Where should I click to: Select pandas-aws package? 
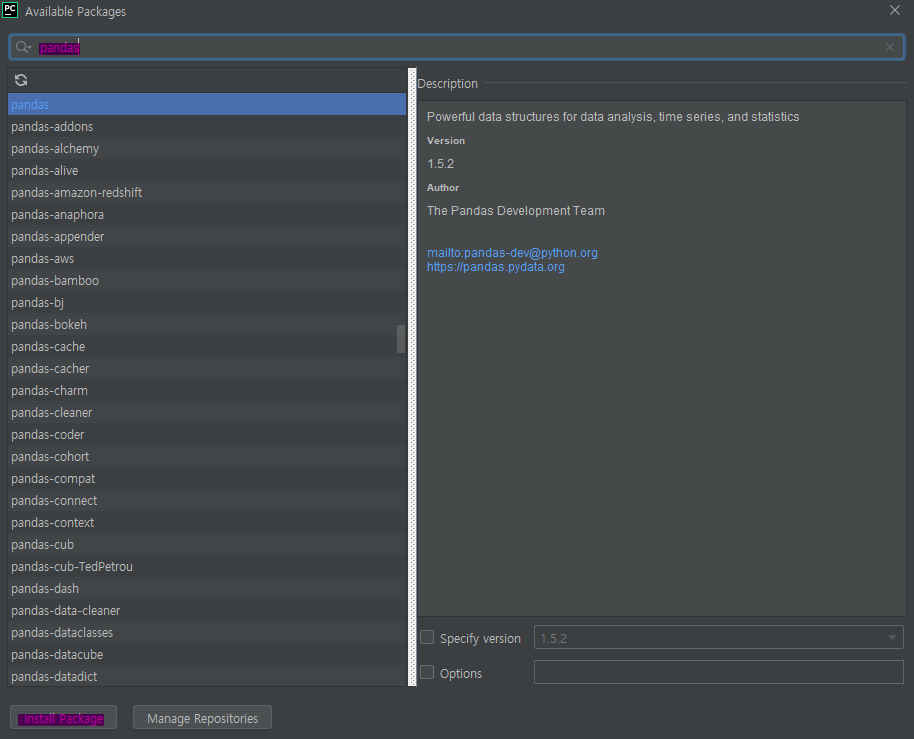tap(207, 258)
